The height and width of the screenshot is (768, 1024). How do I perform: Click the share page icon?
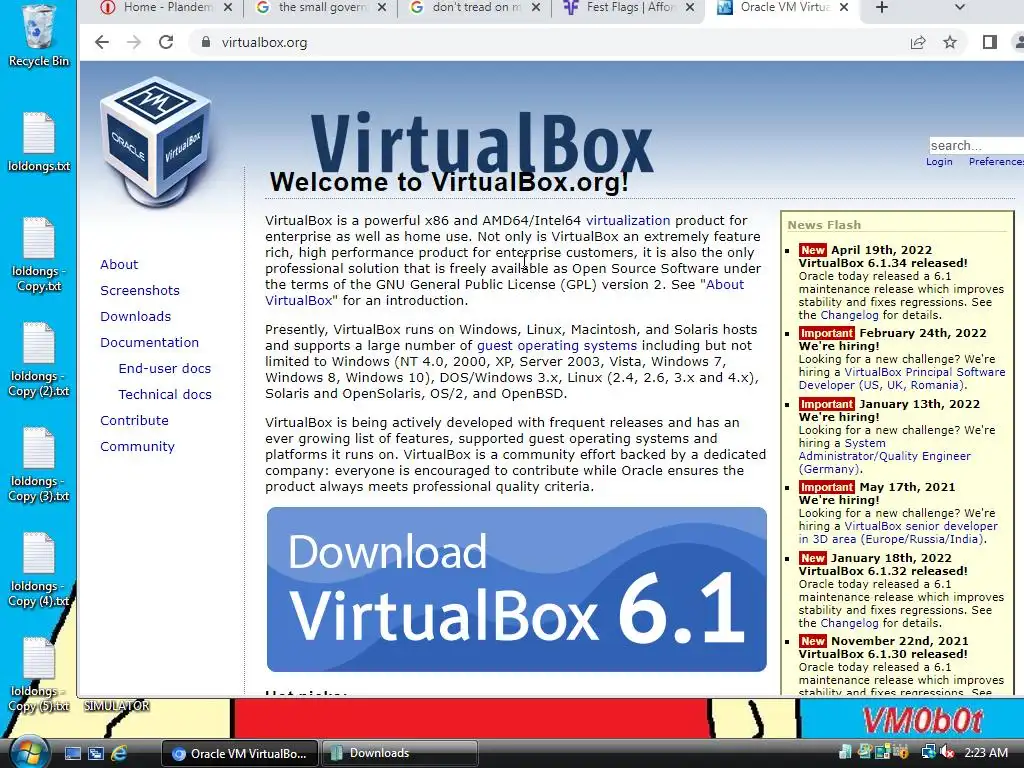[918, 42]
